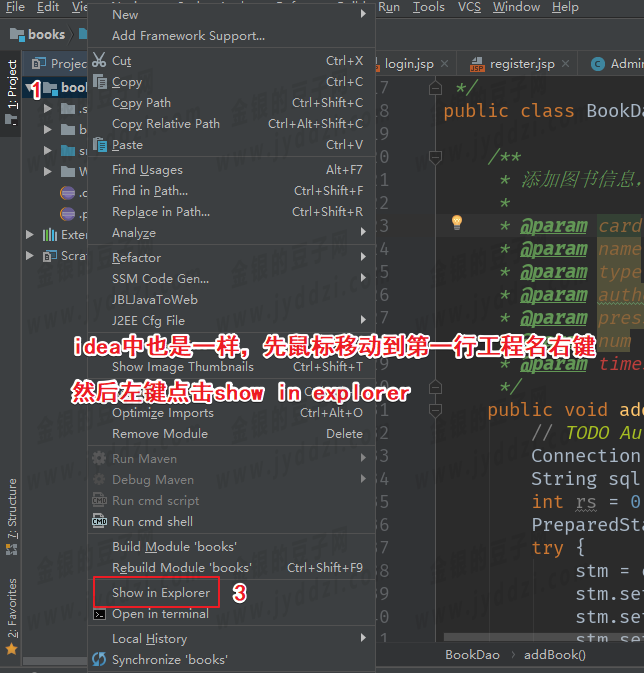Open the Run menu
644x673 pixels.
[389, 7]
